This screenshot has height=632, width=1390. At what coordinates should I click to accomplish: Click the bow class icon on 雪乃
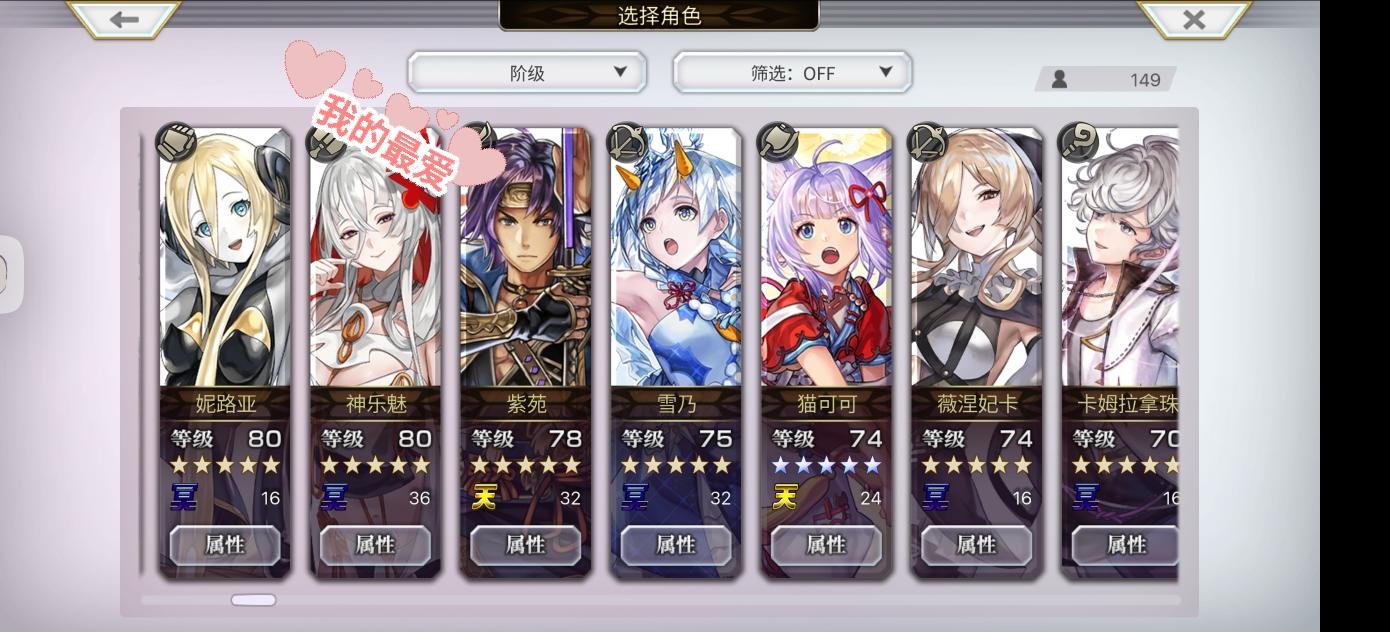[627, 143]
